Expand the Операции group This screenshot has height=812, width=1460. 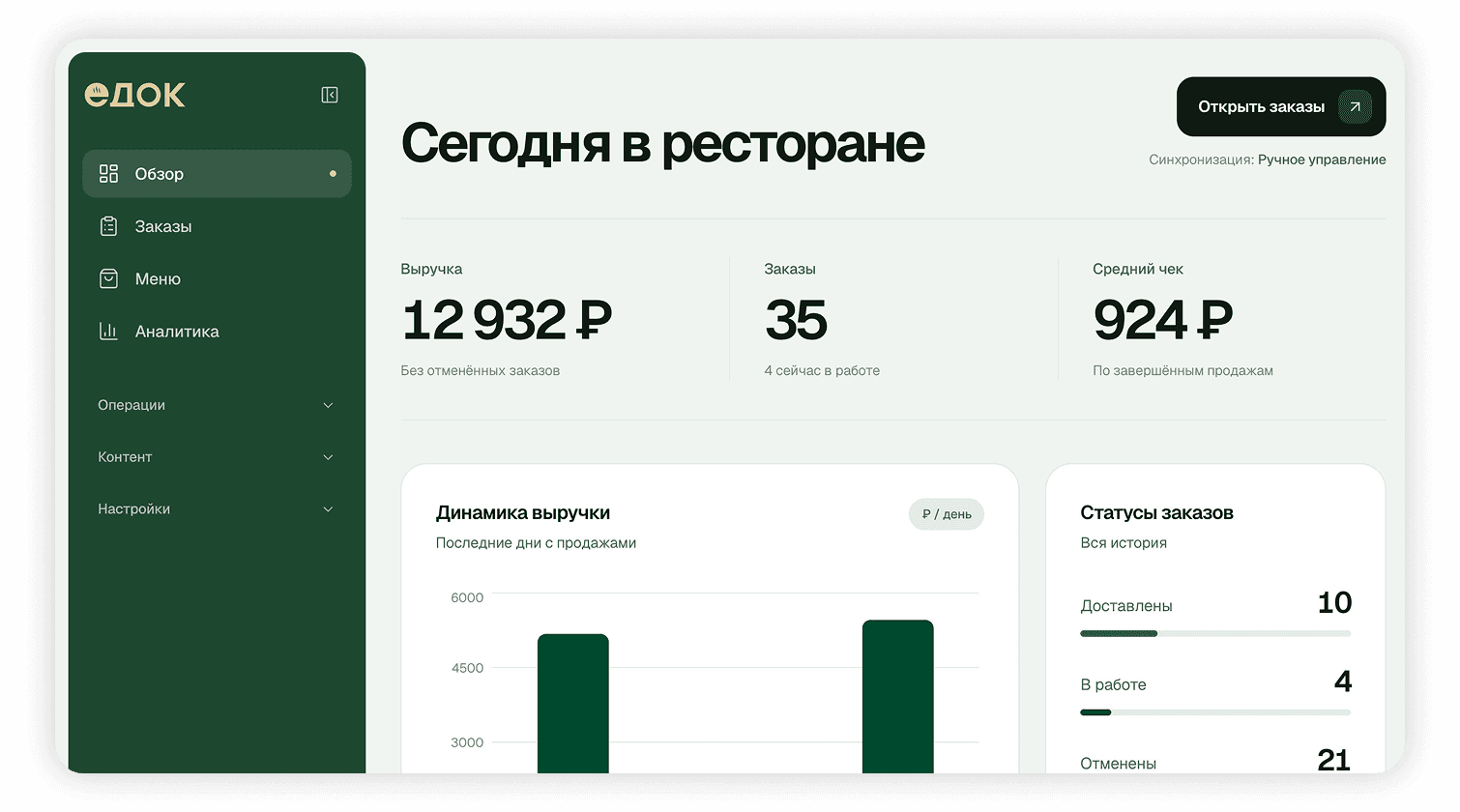click(x=217, y=405)
